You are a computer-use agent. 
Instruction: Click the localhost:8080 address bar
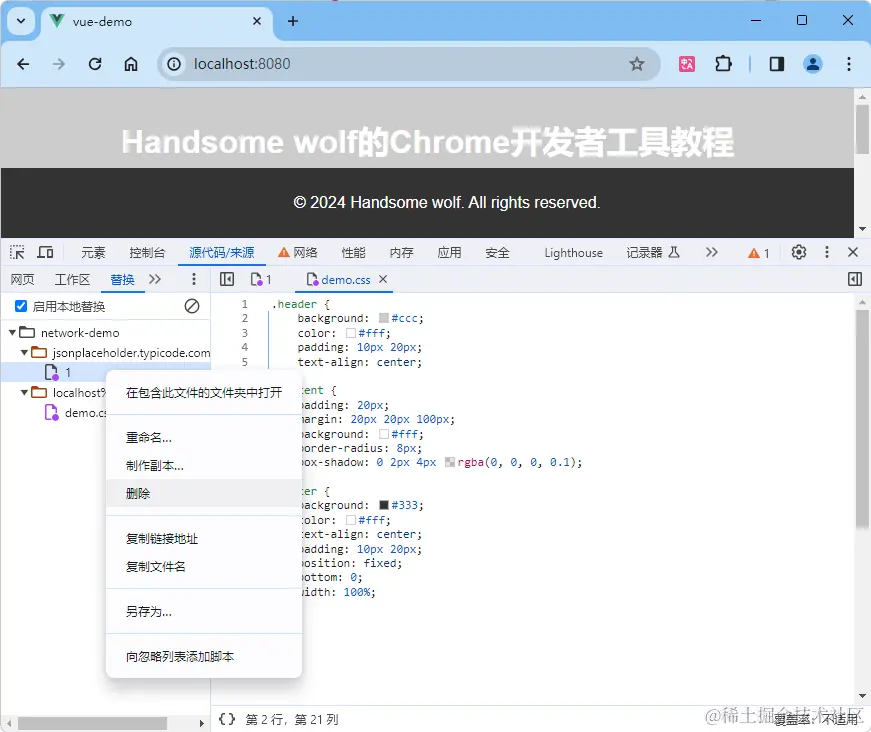pyautogui.click(x=409, y=64)
